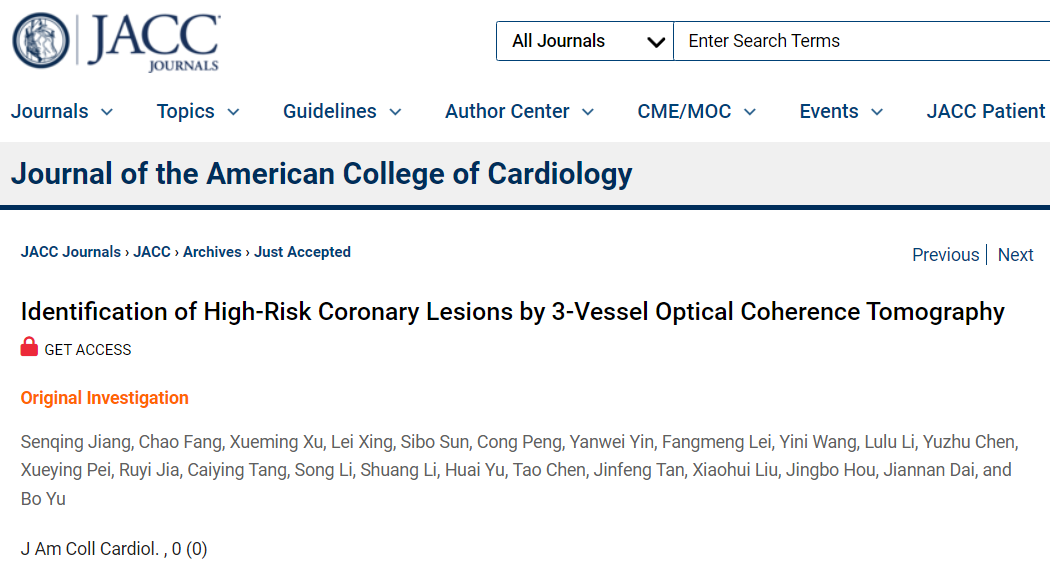Click the Enter Search Terms field
The width and height of the screenshot is (1050, 561).
862,41
